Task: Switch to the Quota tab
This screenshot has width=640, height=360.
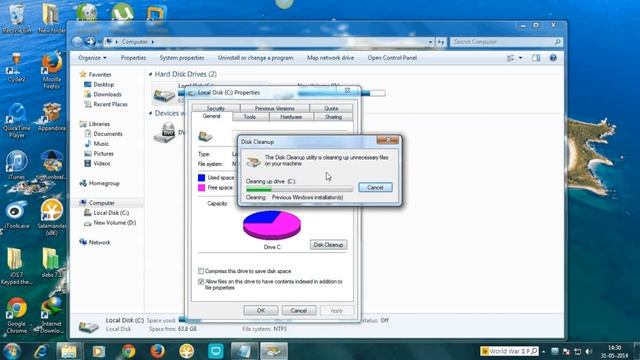Action: (331, 108)
